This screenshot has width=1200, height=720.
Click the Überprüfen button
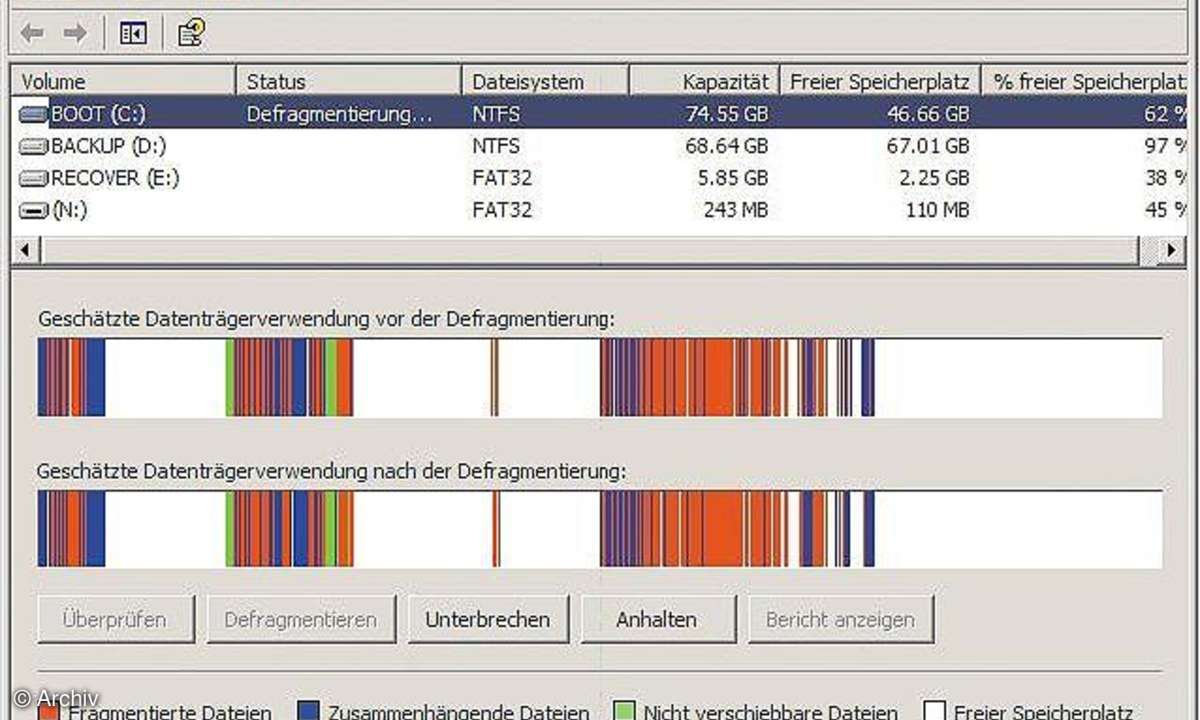114,619
